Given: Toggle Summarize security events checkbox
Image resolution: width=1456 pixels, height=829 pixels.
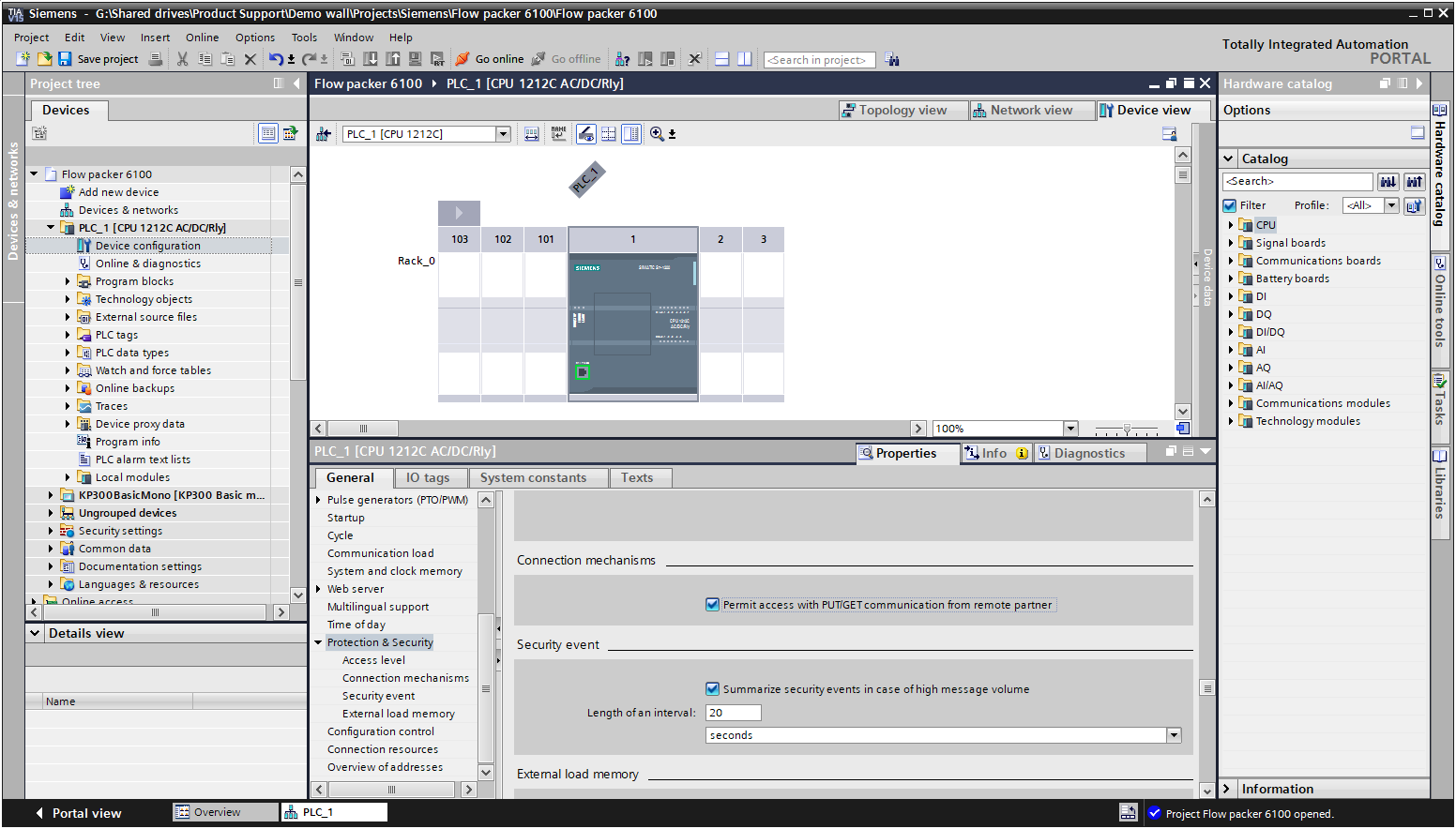Looking at the screenshot, I should pyautogui.click(x=712, y=689).
